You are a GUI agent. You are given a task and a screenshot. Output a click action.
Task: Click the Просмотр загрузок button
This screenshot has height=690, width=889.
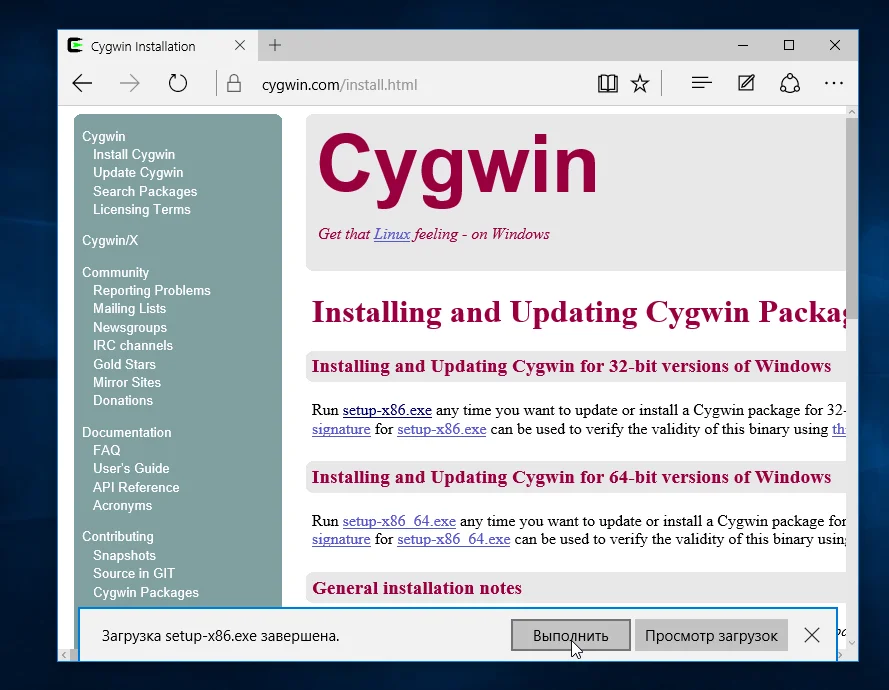[x=711, y=636]
